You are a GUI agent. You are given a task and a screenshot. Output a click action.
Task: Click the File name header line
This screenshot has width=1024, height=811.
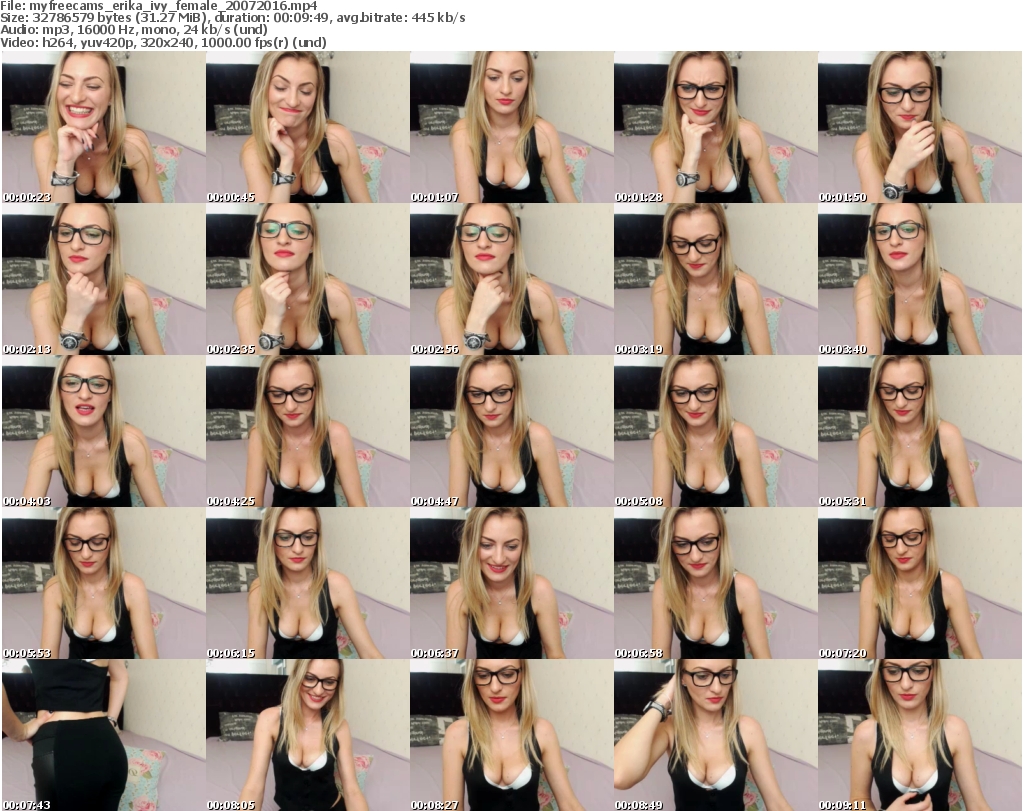pos(159,6)
